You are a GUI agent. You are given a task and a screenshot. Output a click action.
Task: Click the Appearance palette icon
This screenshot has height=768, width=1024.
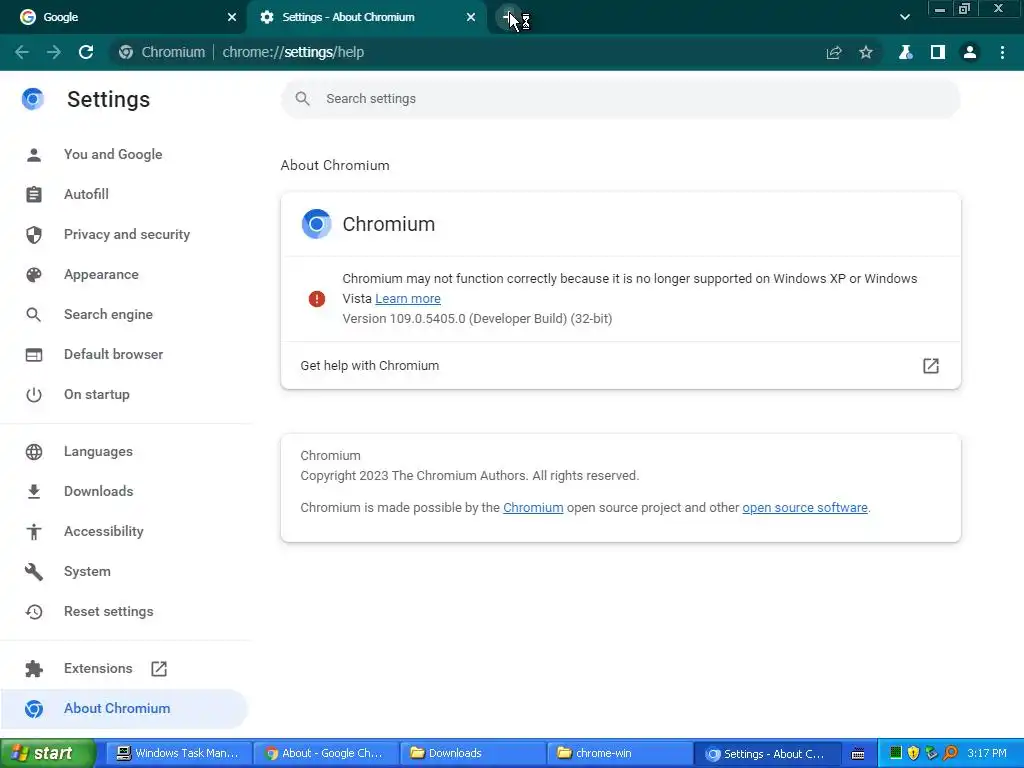[34, 274]
